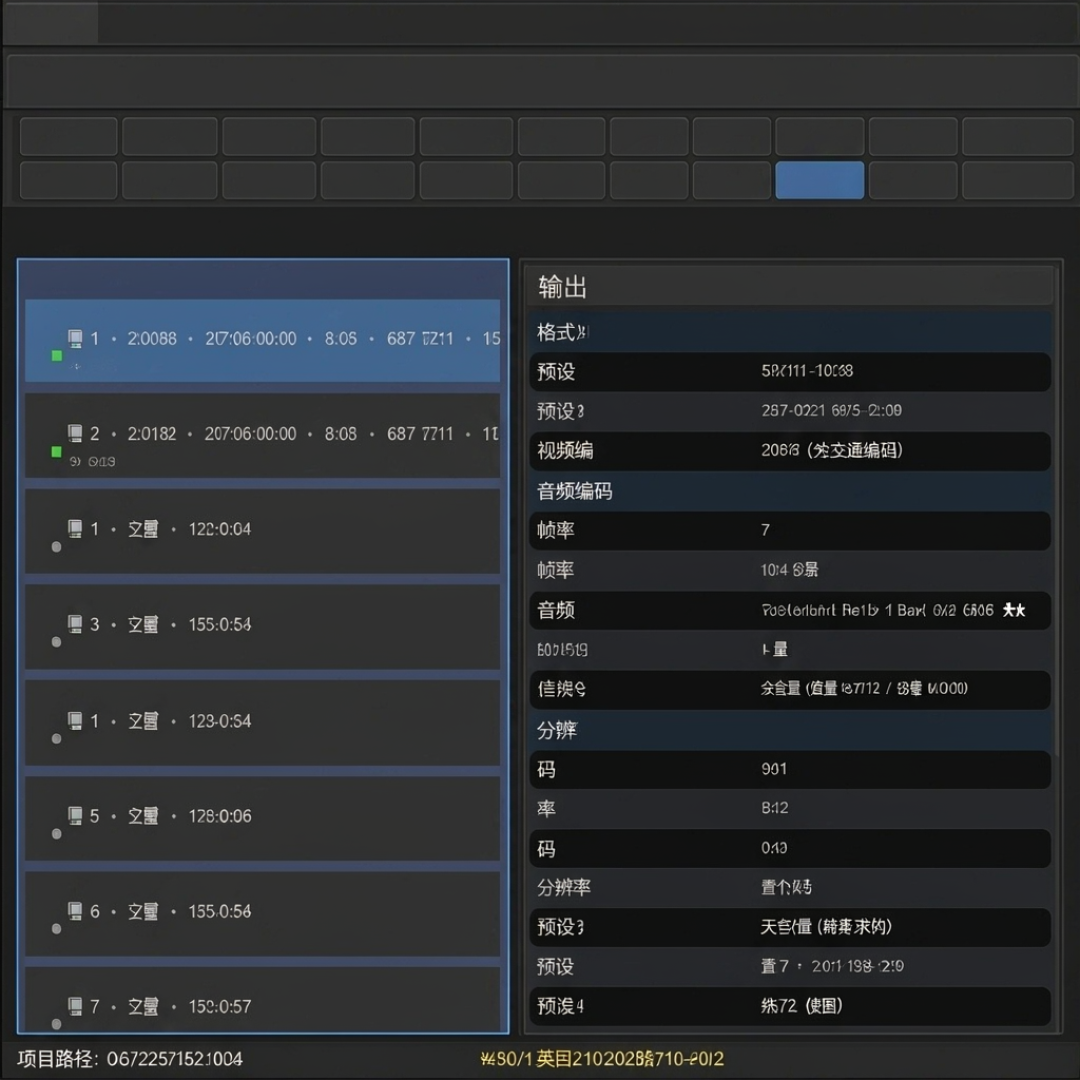Click the monitor icon in row 150:0:57

(75, 1006)
